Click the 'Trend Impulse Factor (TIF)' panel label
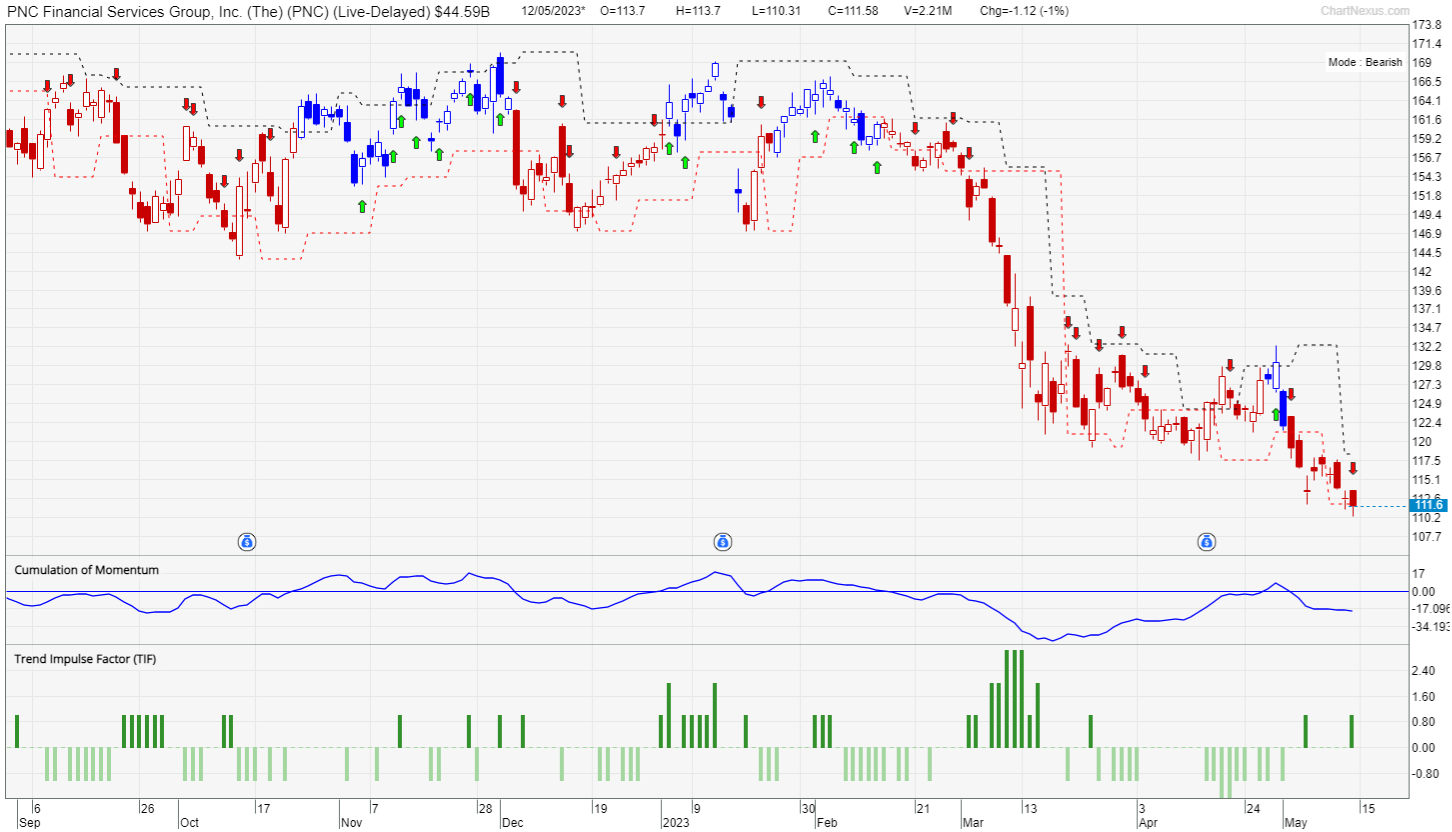This screenshot has width=1452, height=832. (85, 659)
